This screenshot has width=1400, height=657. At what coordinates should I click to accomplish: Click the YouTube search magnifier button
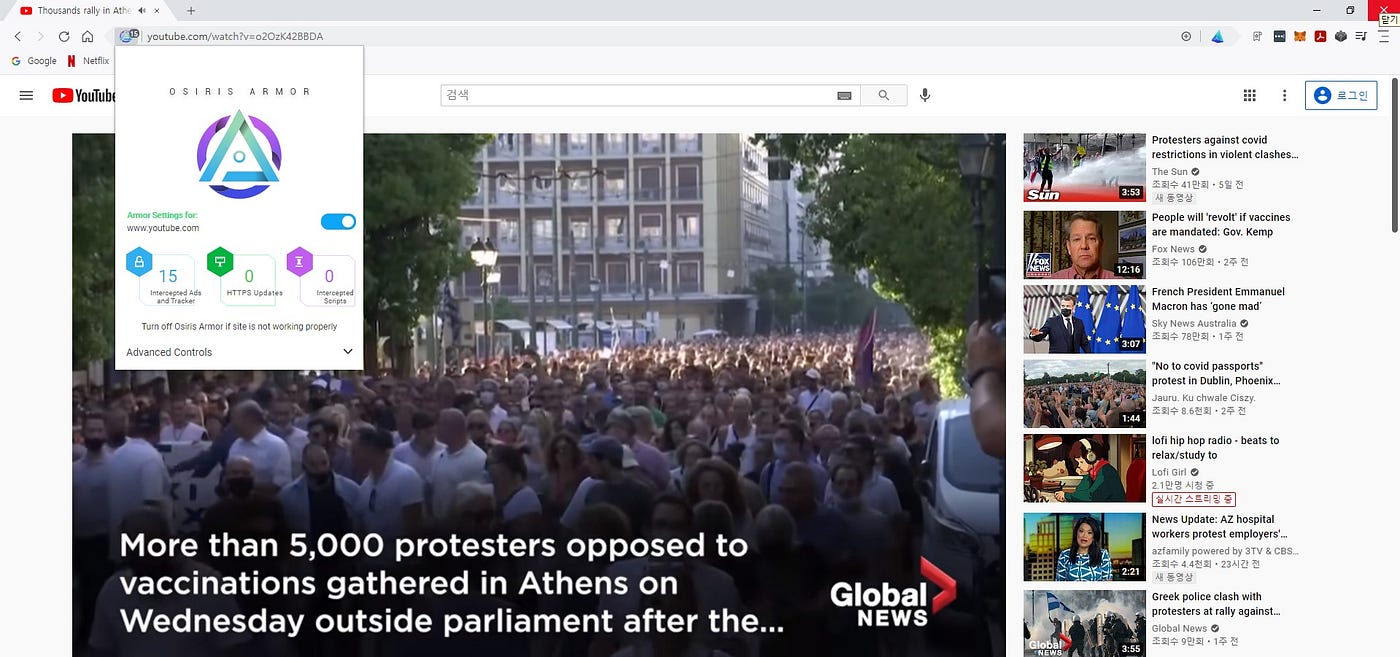coord(883,95)
